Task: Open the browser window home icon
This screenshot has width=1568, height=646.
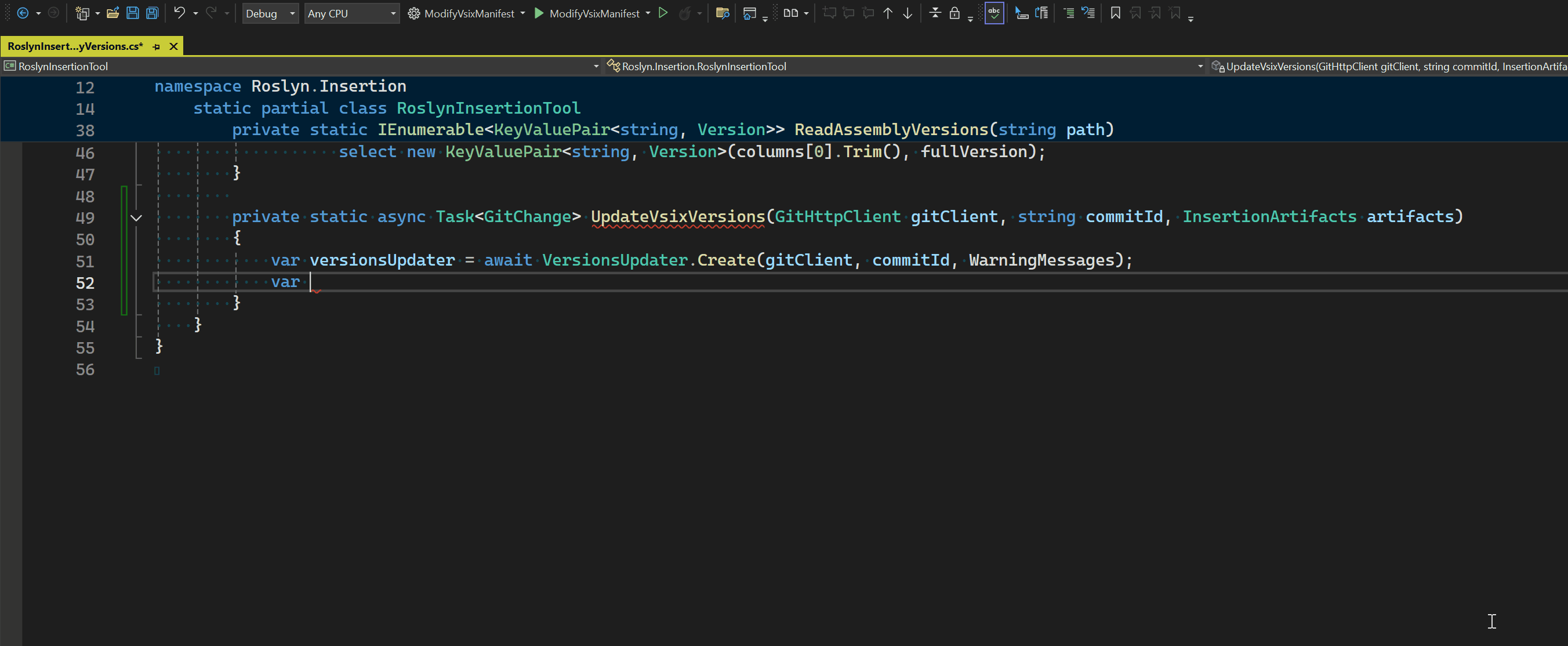Action: (750, 13)
